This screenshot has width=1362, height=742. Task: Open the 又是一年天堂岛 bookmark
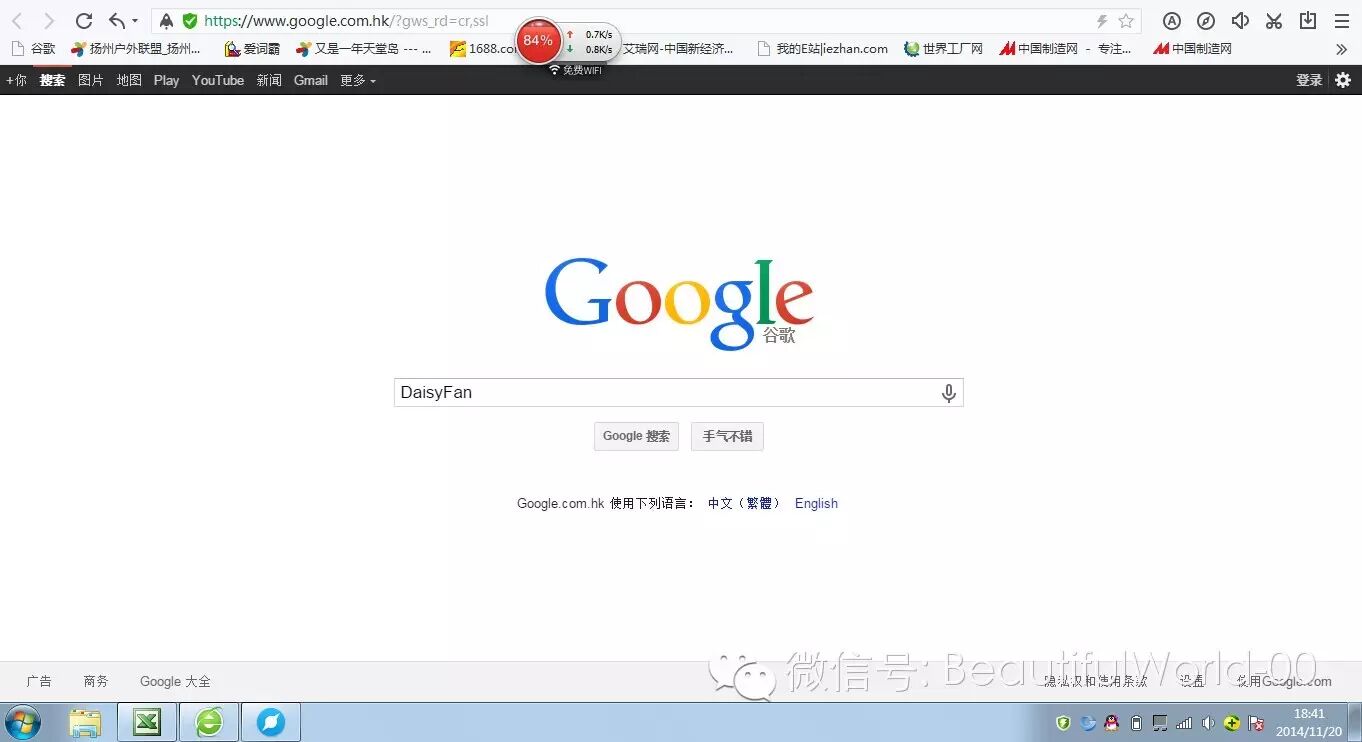pyautogui.click(x=364, y=48)
